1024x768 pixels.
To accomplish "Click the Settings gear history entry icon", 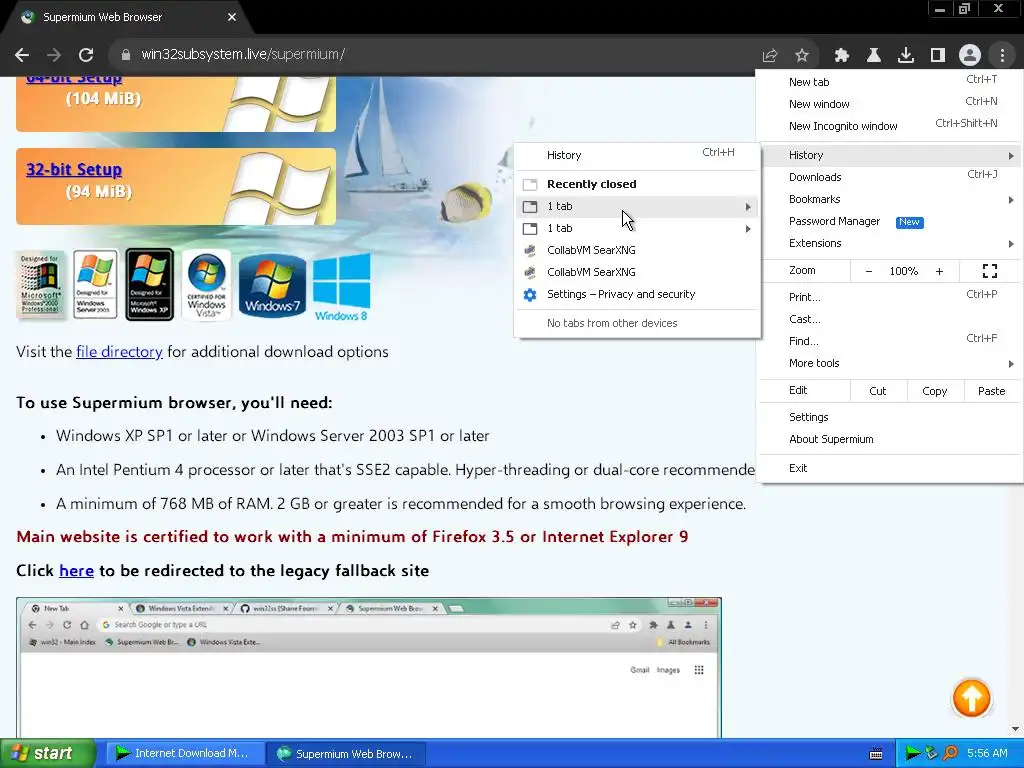I will 530,295.
